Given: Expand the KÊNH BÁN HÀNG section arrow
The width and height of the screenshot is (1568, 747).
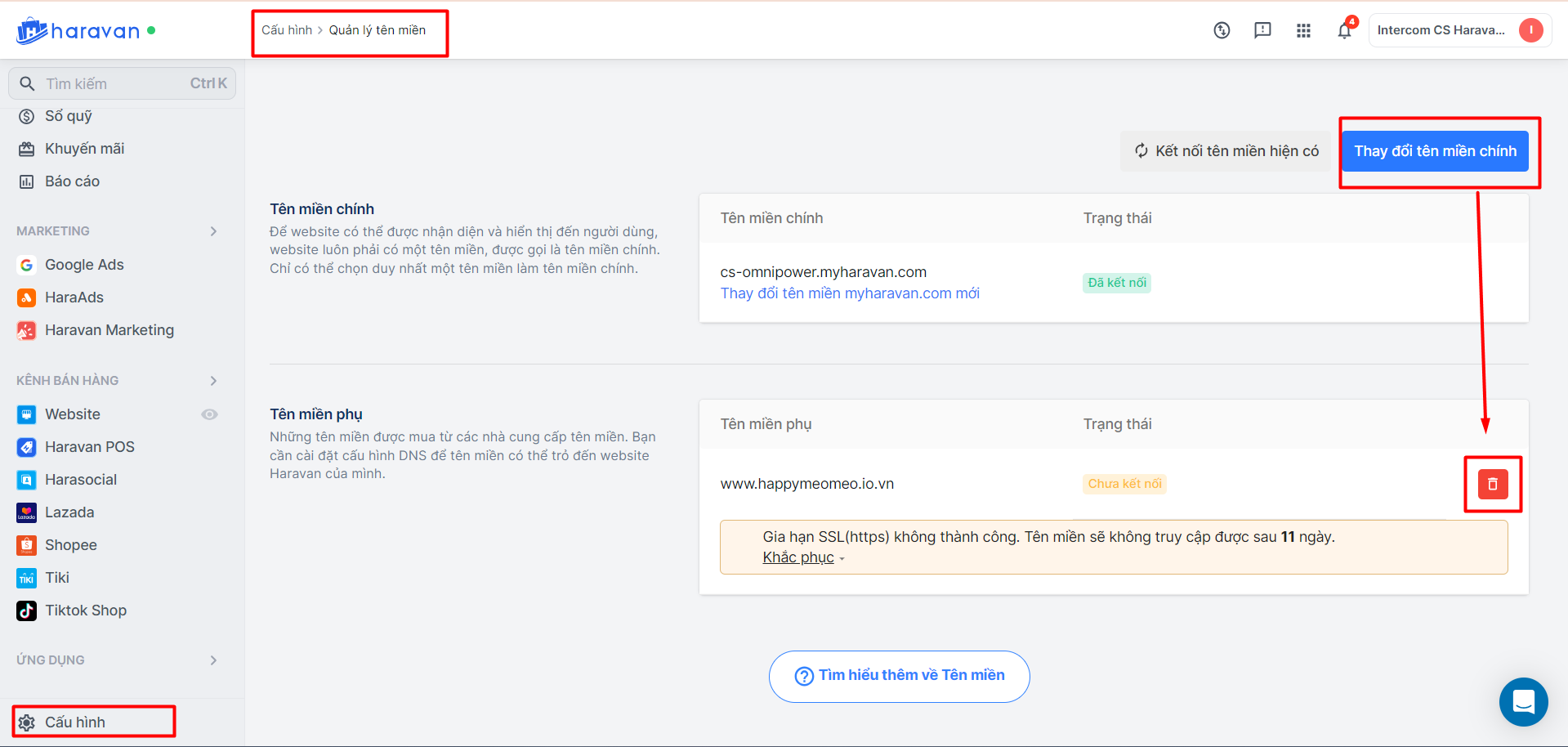Looking at the screenshot, I should pos(213,381).
